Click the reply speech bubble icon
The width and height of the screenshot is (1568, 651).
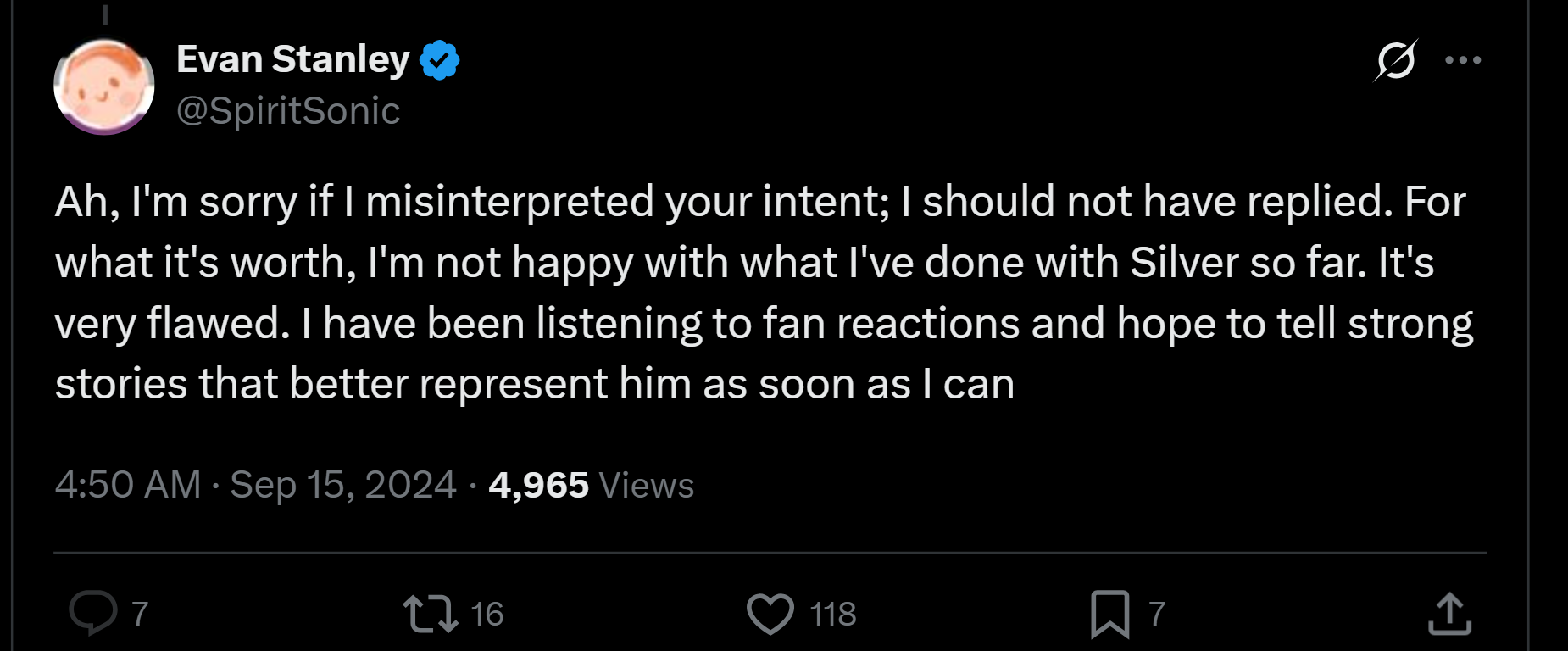[93, 613]
